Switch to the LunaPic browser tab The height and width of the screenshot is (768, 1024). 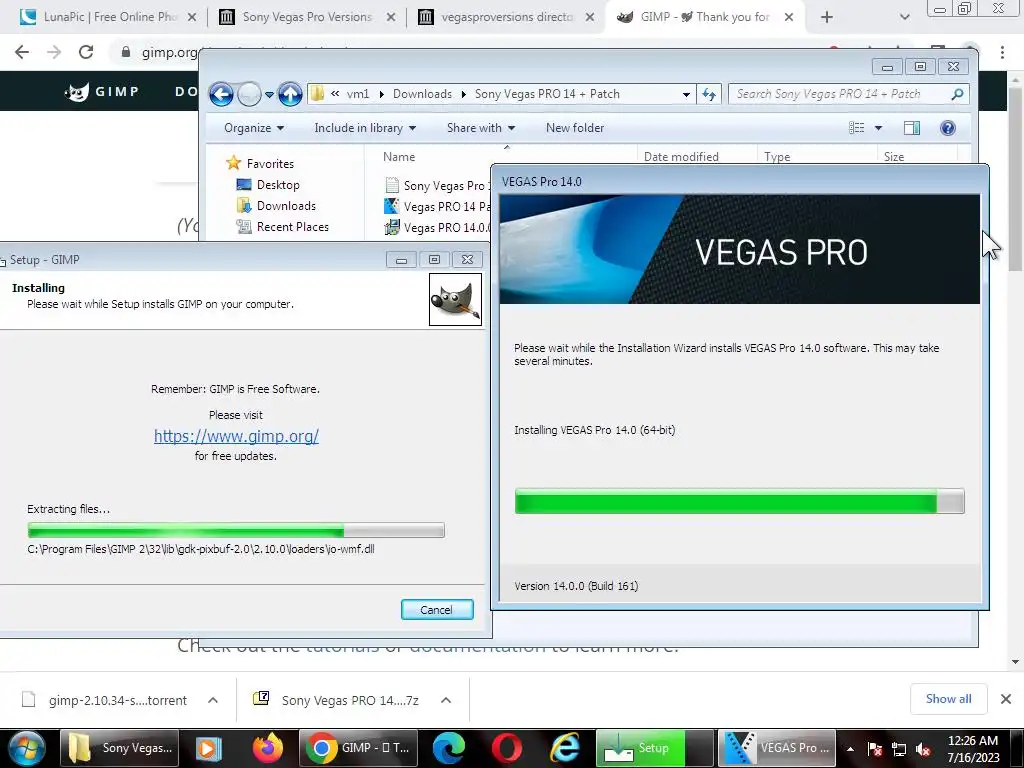point(108,17)
